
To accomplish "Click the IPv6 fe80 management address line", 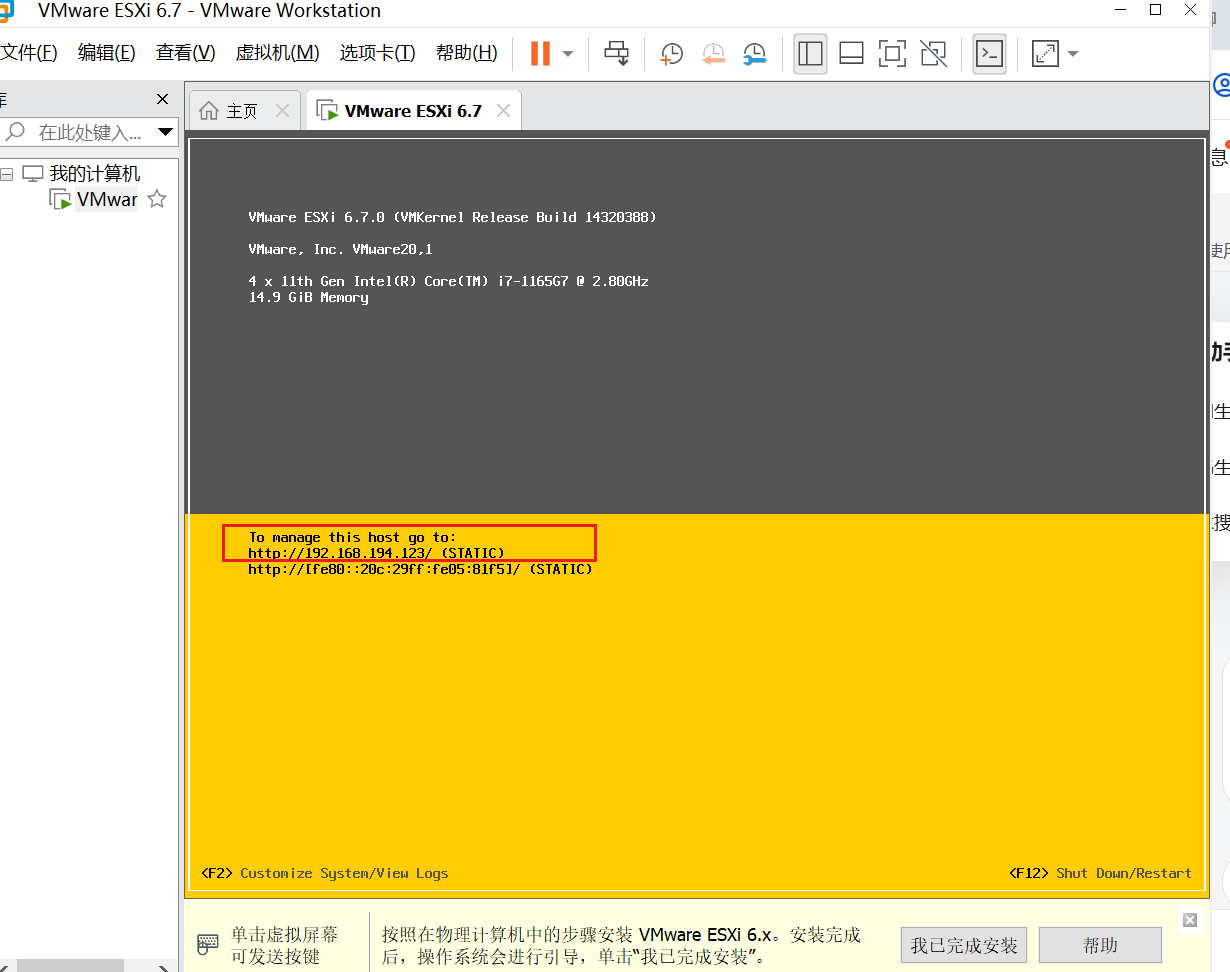I will [420, 569].
